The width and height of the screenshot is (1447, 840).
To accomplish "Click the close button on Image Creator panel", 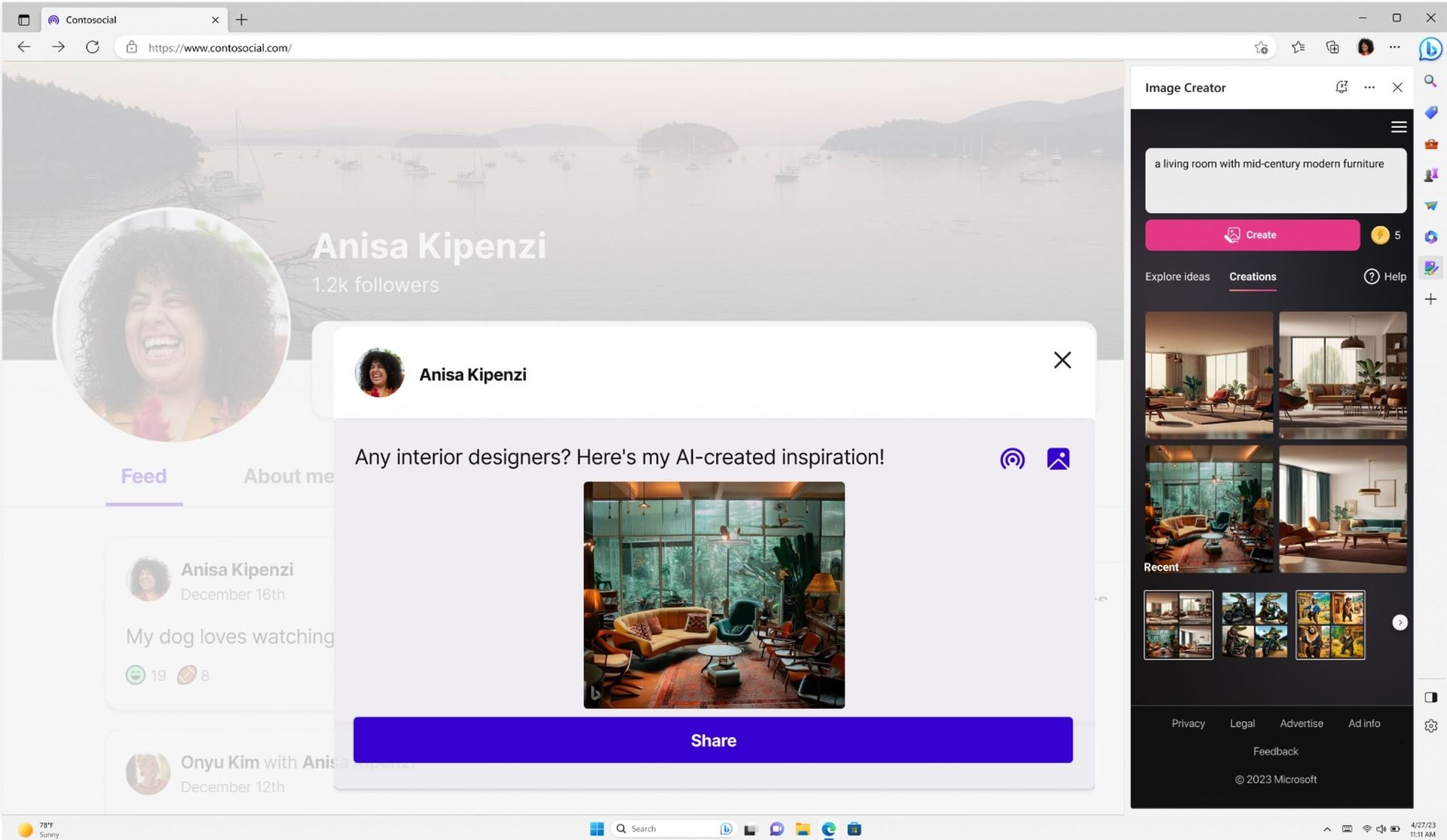I will [1398, 88].
